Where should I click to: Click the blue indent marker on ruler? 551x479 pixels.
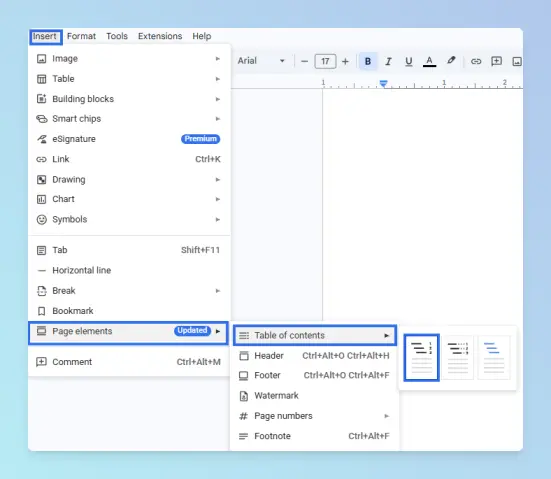pos(383,84)
